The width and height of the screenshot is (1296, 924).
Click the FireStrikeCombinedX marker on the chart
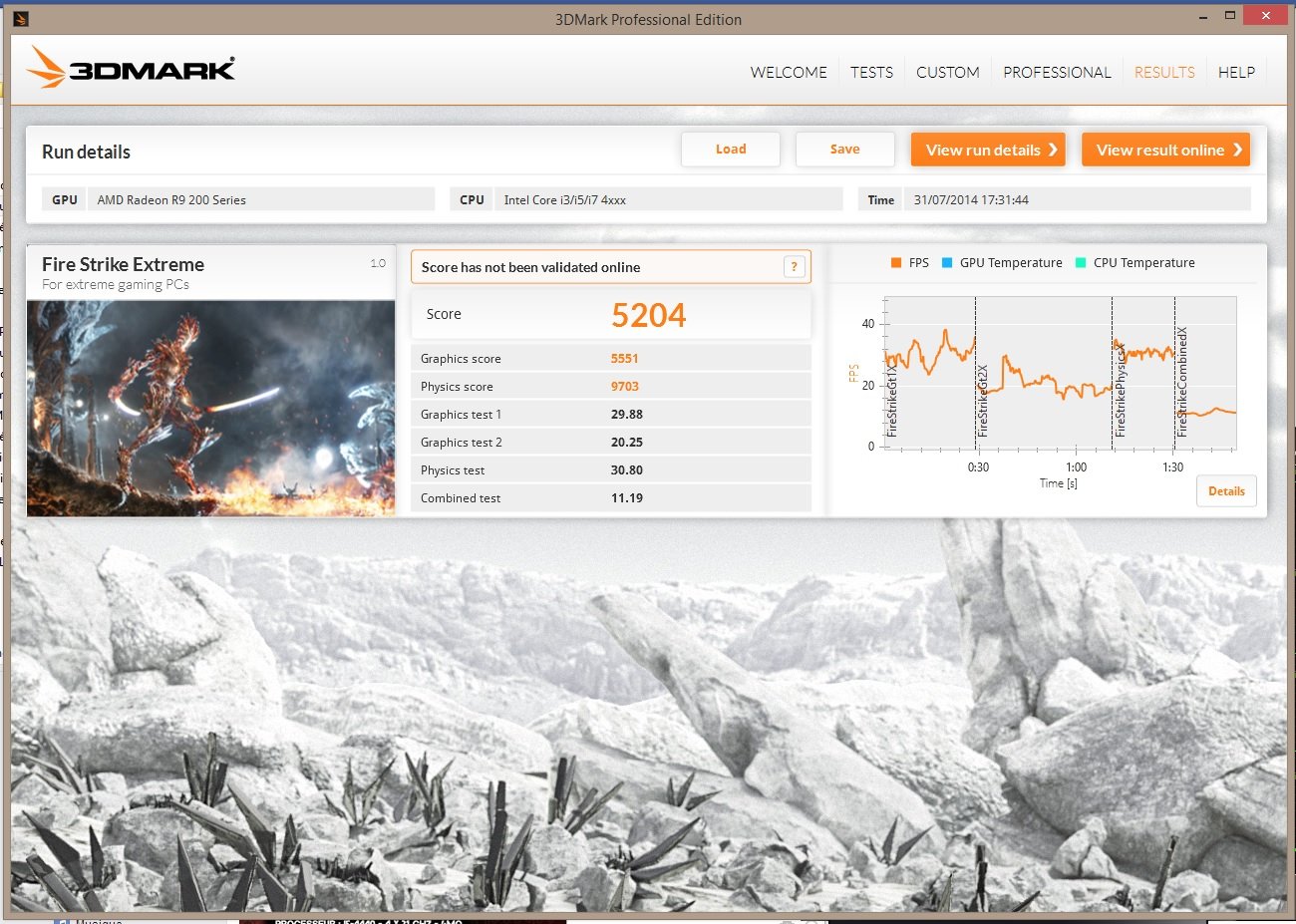click(1182, 382)
